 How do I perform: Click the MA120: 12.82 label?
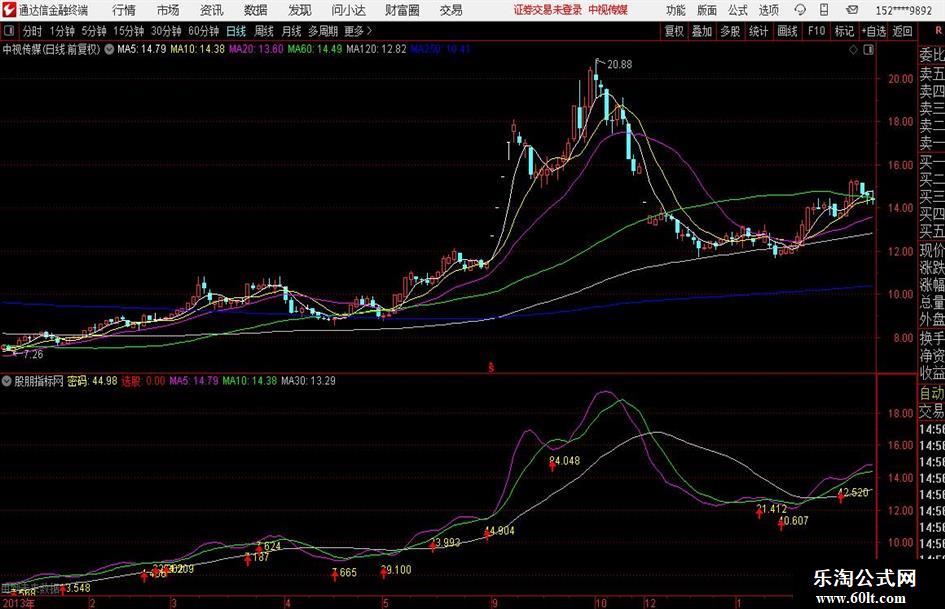377,49
